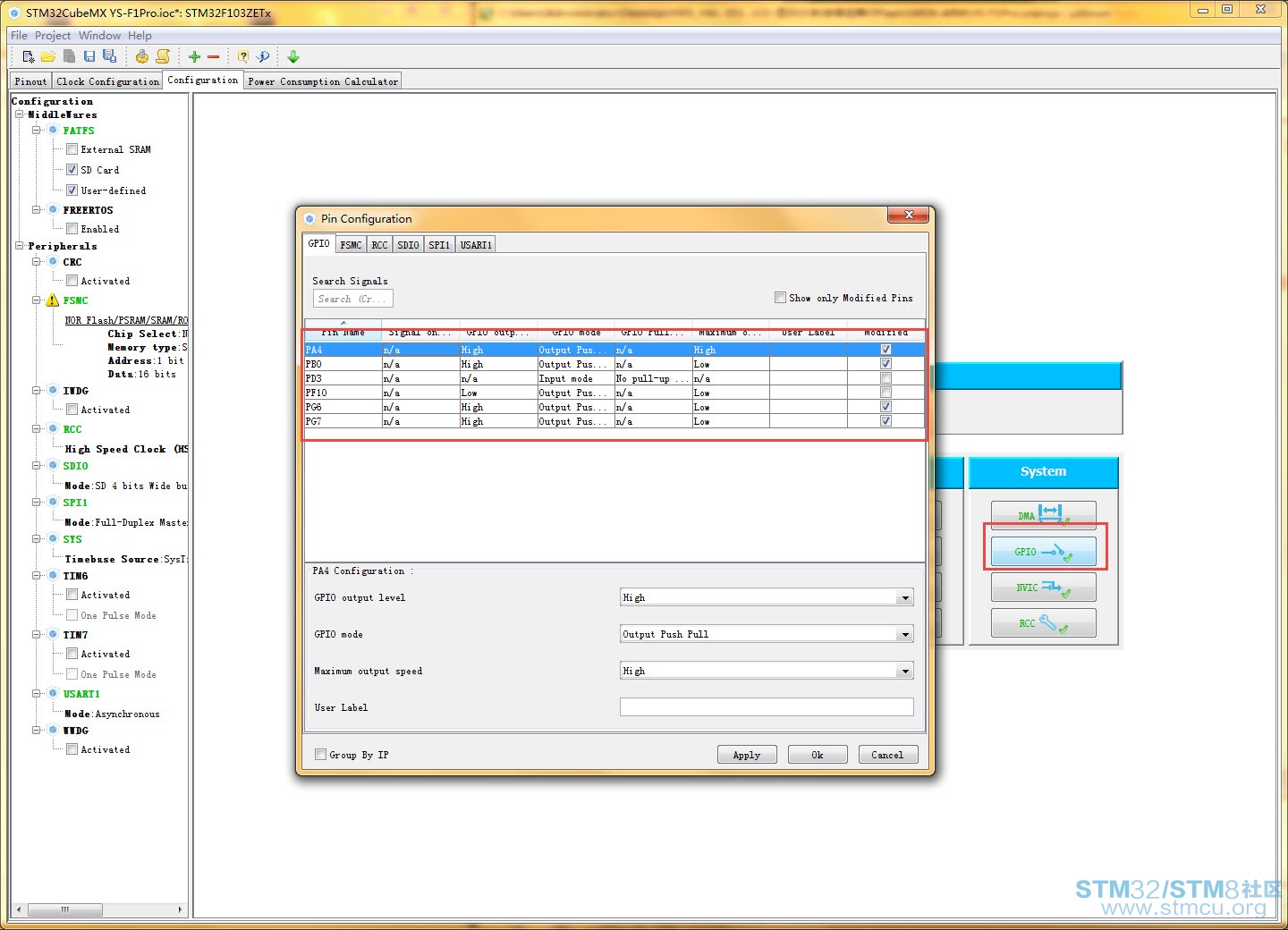Viewport: 1288px width, 930px height.
Task: Switch to the Clock Configuration tab
Action: click(107, 81)
